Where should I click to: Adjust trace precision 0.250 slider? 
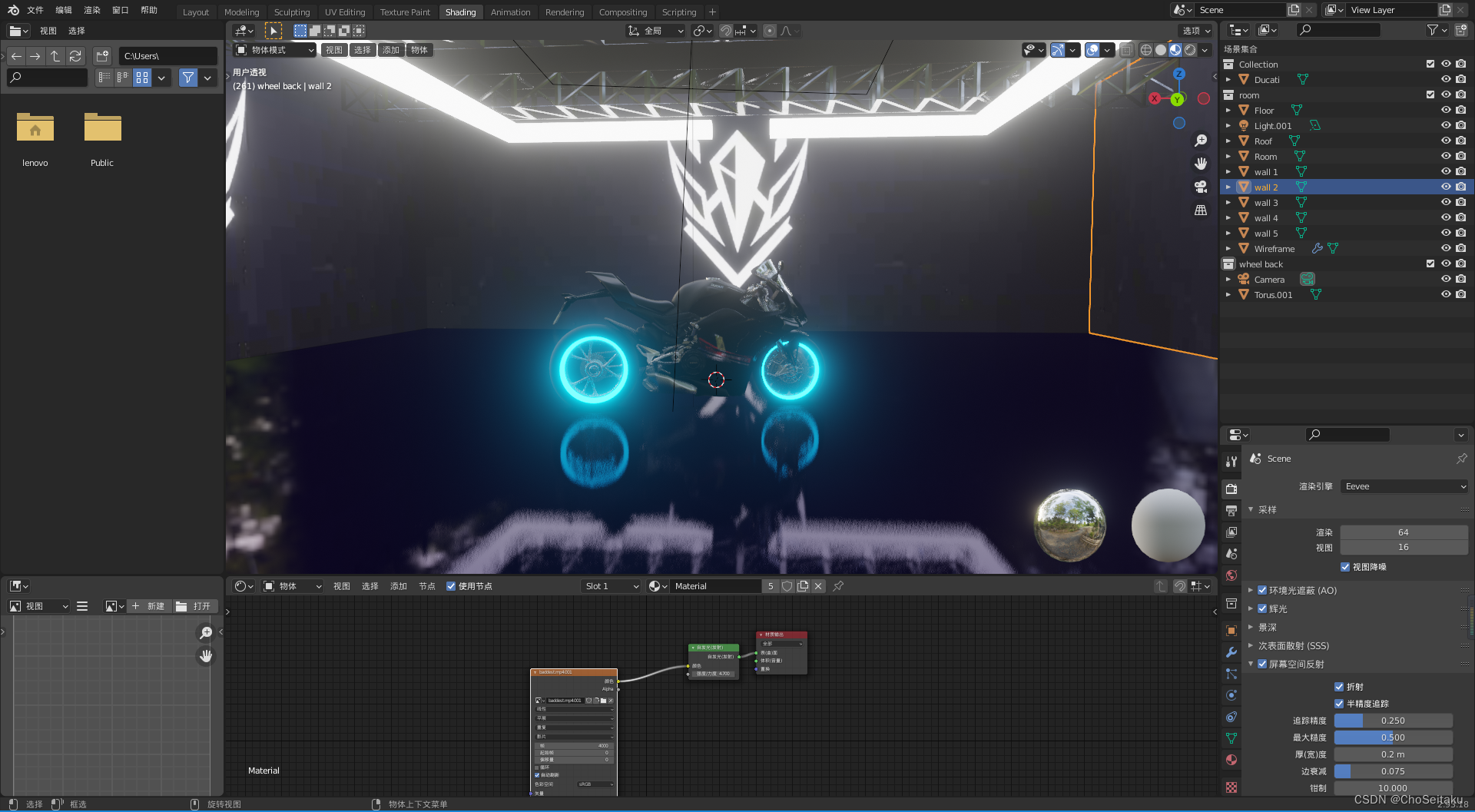1393,721
